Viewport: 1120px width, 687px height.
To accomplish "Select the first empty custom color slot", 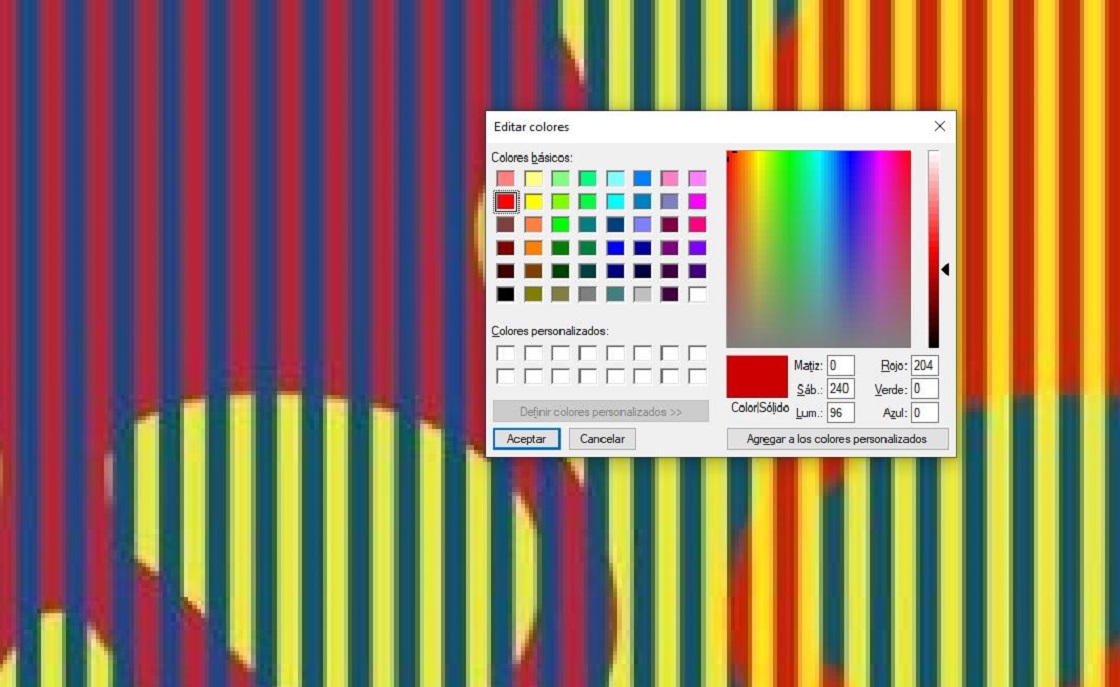I will coord(506,353).
